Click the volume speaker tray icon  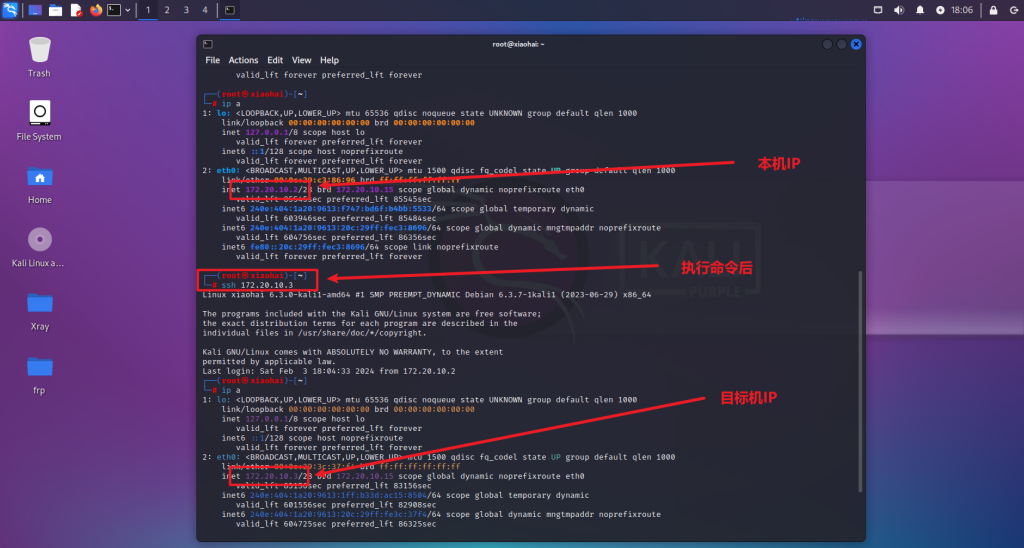click(x=899, y=10)
